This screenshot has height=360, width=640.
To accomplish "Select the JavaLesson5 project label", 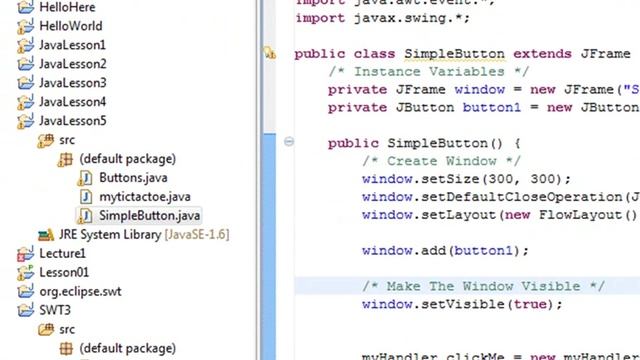I will click(73, 121).
